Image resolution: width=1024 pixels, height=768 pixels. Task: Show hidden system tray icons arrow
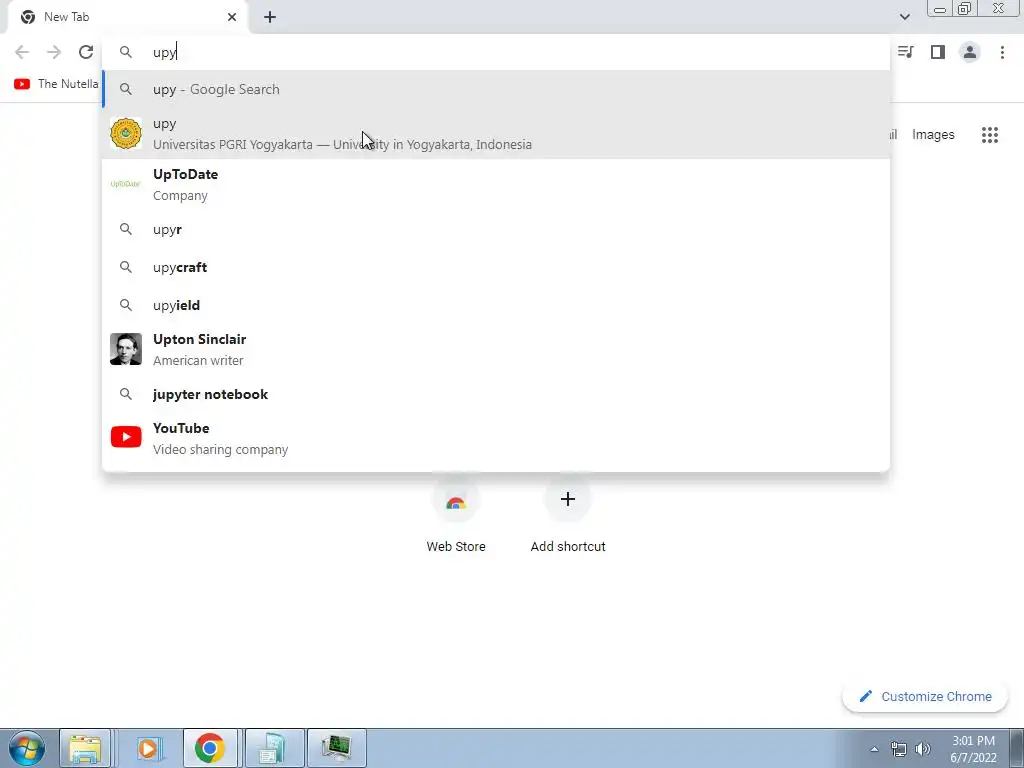click(x=874, y=749)
